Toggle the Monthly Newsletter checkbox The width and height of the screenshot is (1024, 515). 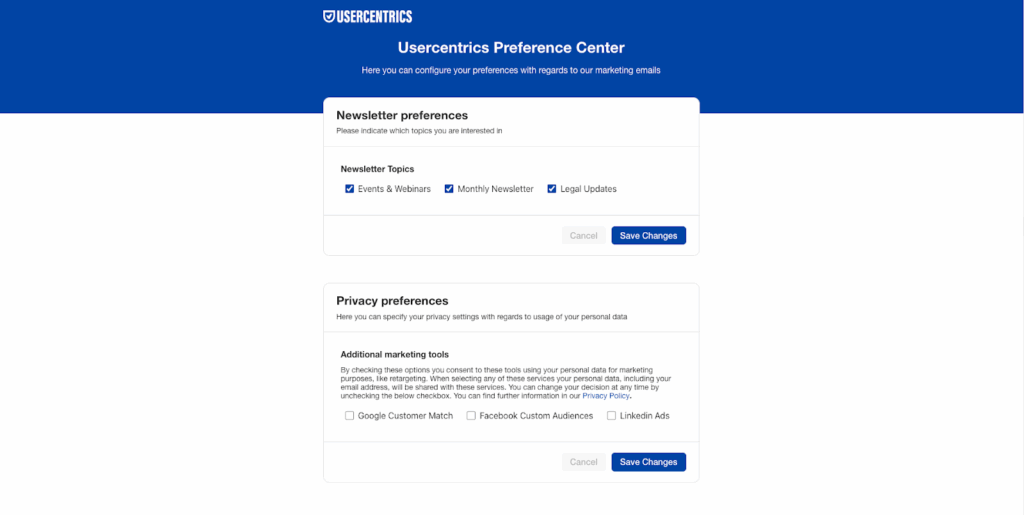tap(450, 189)
